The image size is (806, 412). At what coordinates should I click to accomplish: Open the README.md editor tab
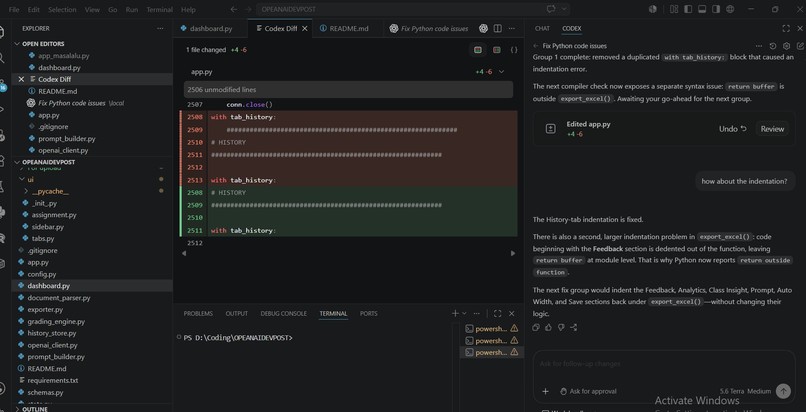(x=349, y=29)
